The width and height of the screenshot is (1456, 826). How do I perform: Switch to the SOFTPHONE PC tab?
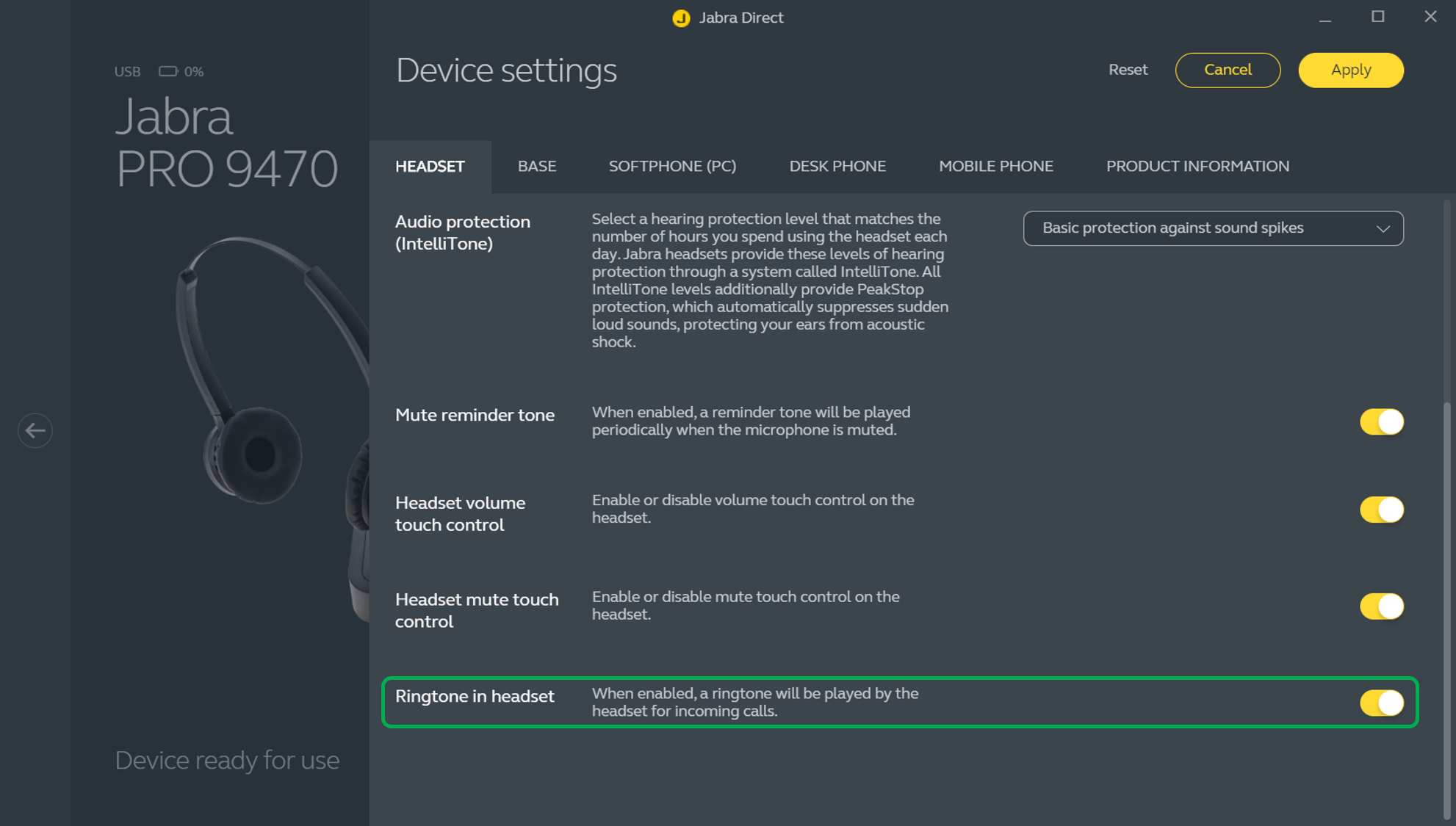pyautogui.click(x=672, y=166)
